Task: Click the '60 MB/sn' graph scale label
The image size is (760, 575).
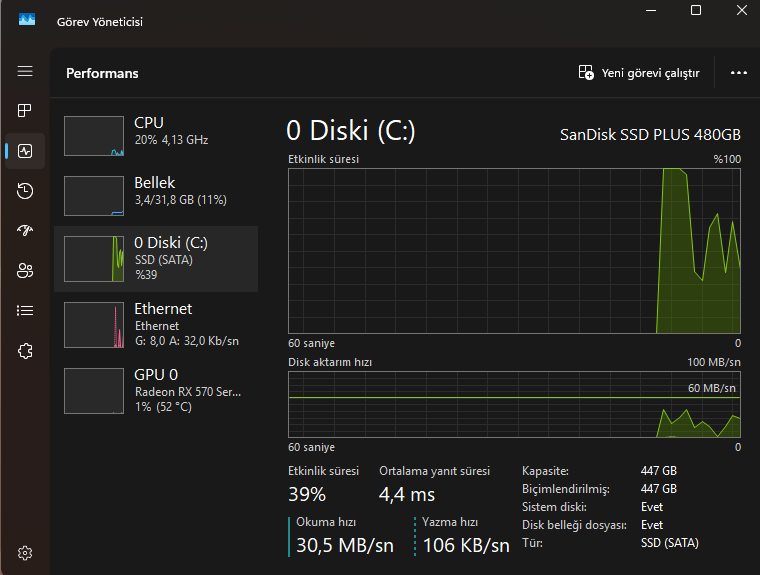Action: 712,388
